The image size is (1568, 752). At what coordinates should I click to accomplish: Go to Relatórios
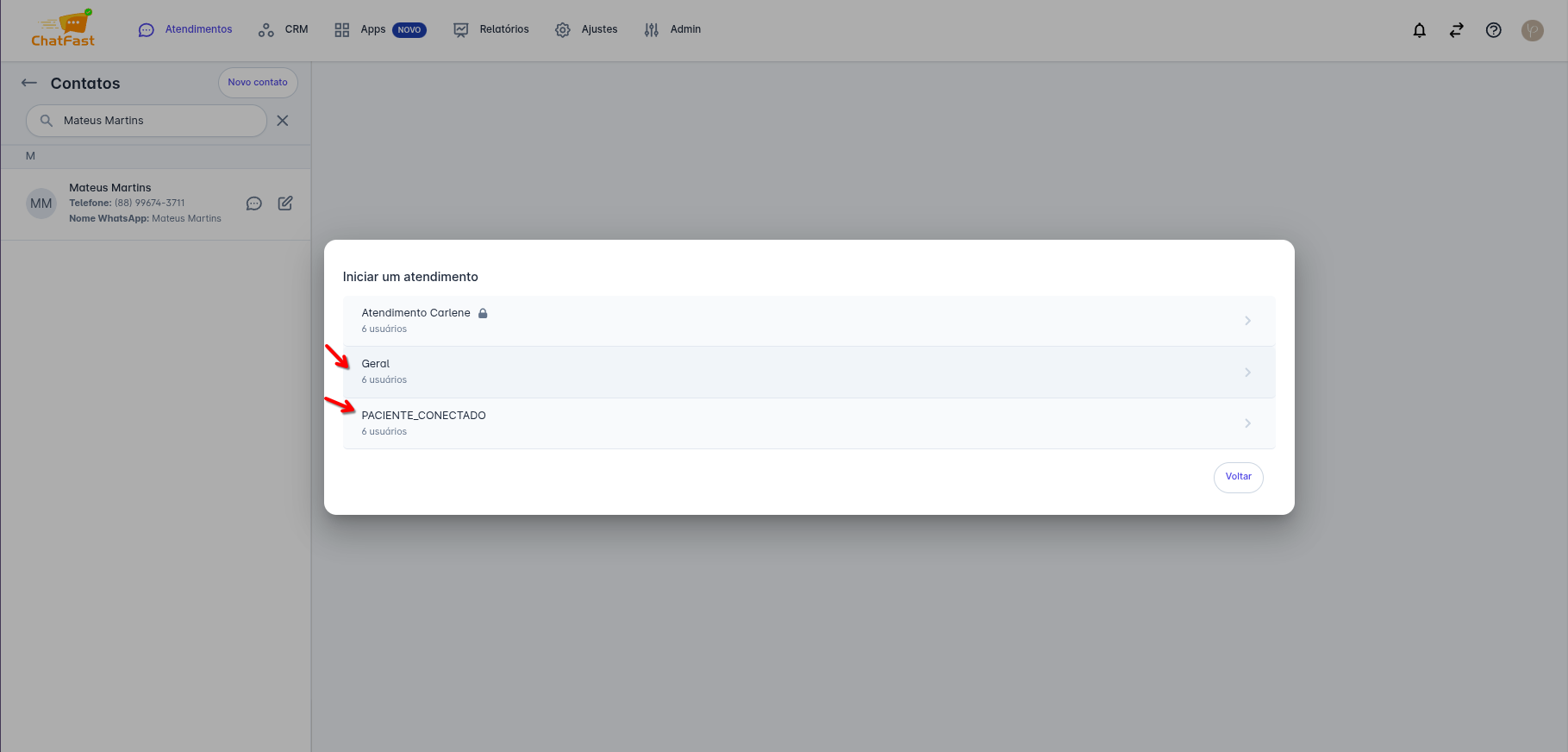(x=491, y=29)
